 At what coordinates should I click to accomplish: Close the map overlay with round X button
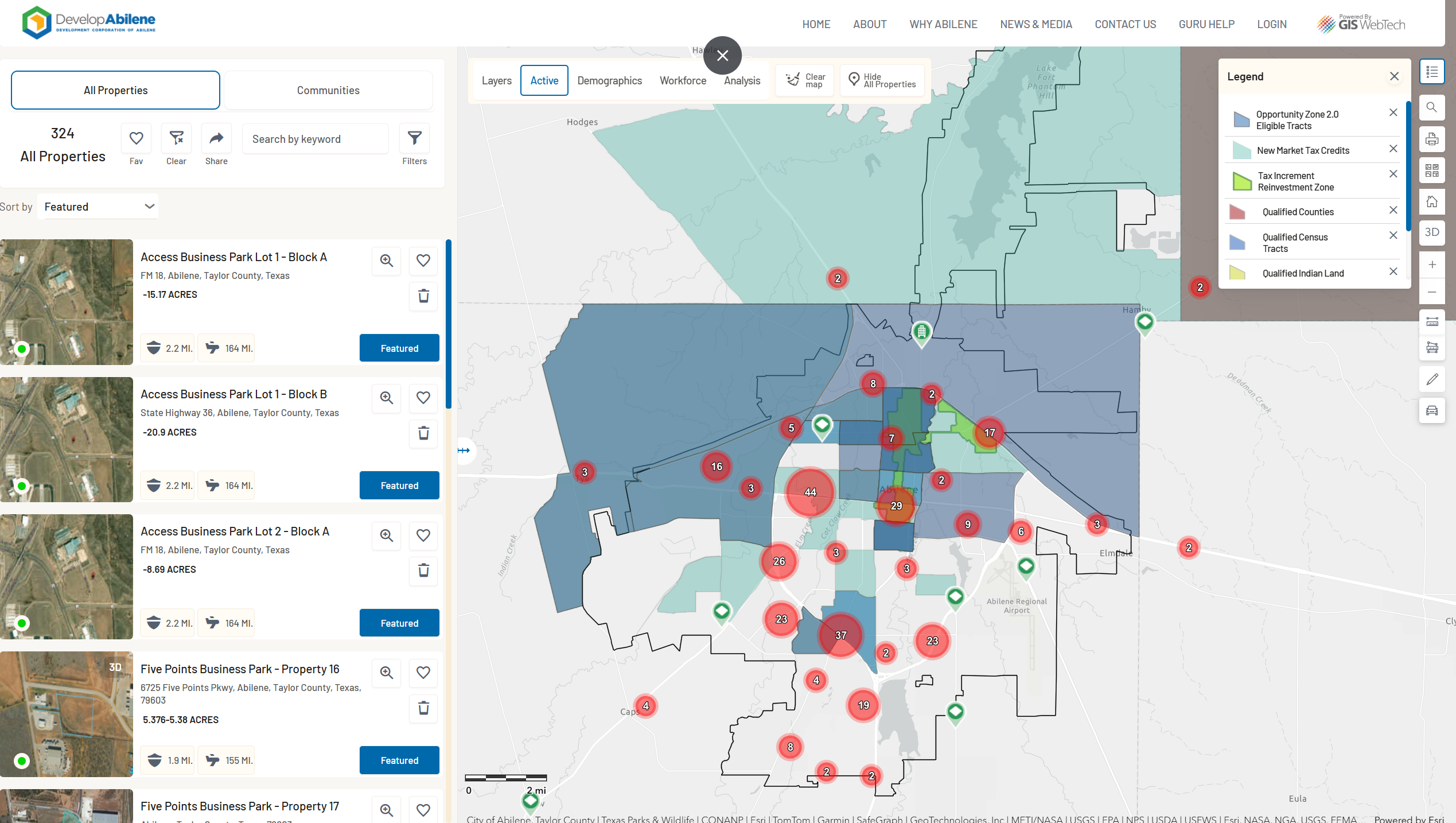[722, 56]
